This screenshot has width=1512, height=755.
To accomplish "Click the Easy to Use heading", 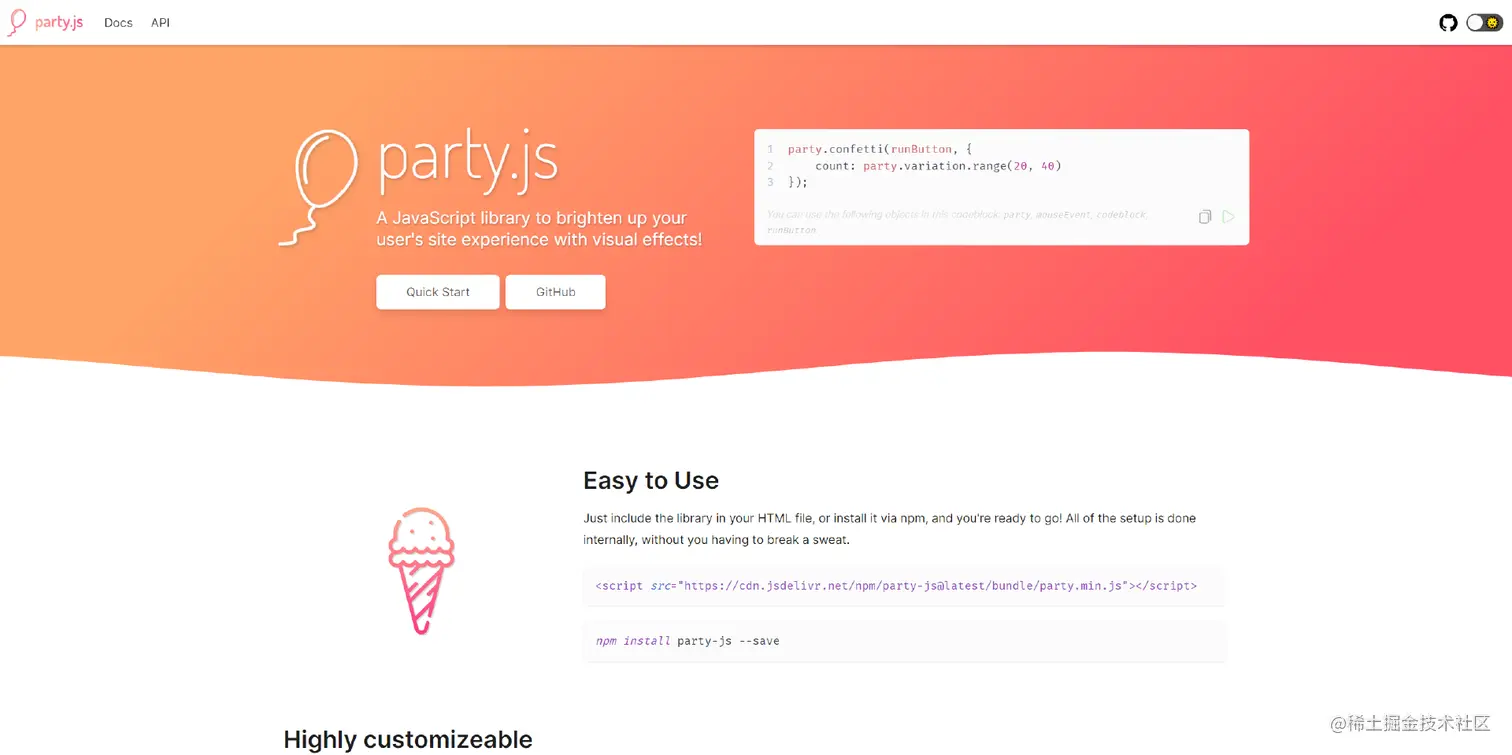I will coord(651,480).
